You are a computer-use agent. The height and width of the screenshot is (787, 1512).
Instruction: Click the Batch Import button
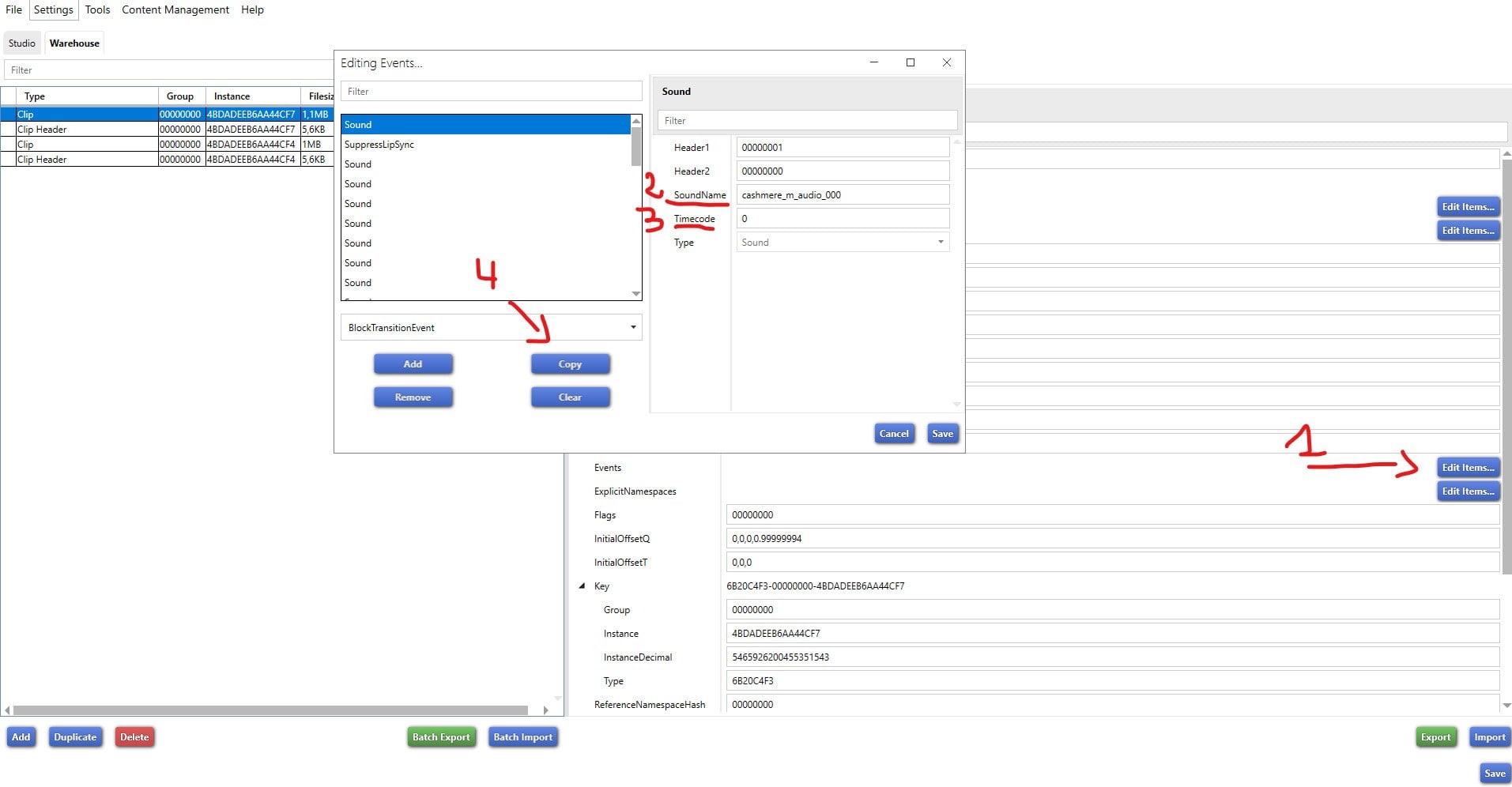(x=523, y=737)
